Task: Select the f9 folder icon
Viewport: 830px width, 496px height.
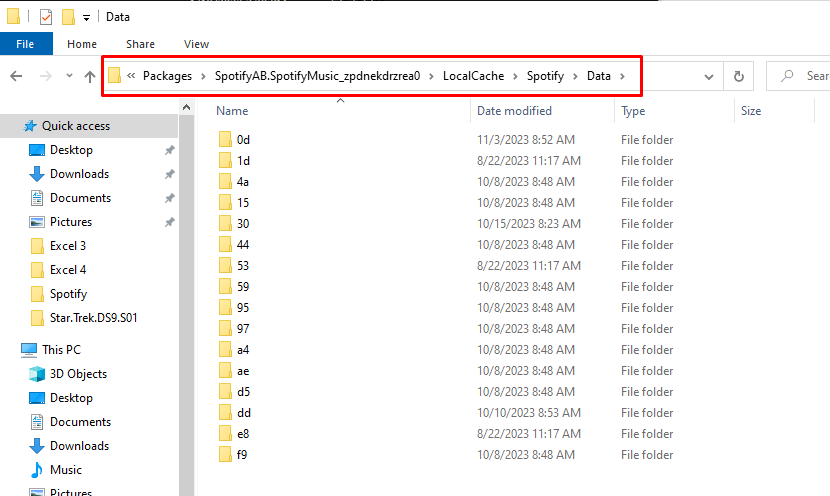Action: click(x=225, y=455)
